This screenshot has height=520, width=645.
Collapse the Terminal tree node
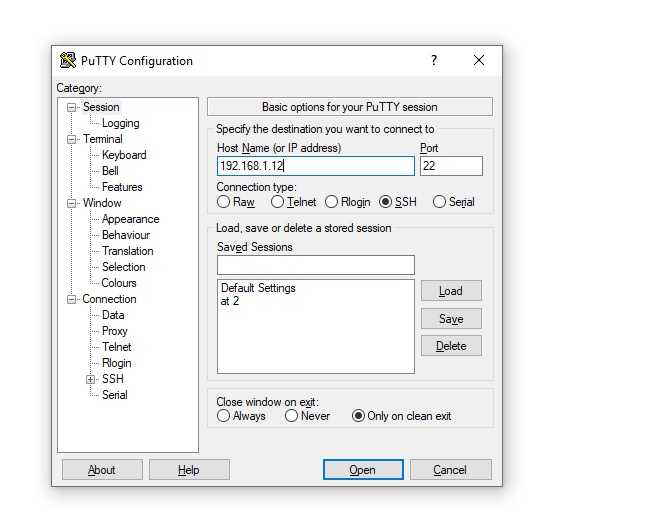(x=72, y=139)
